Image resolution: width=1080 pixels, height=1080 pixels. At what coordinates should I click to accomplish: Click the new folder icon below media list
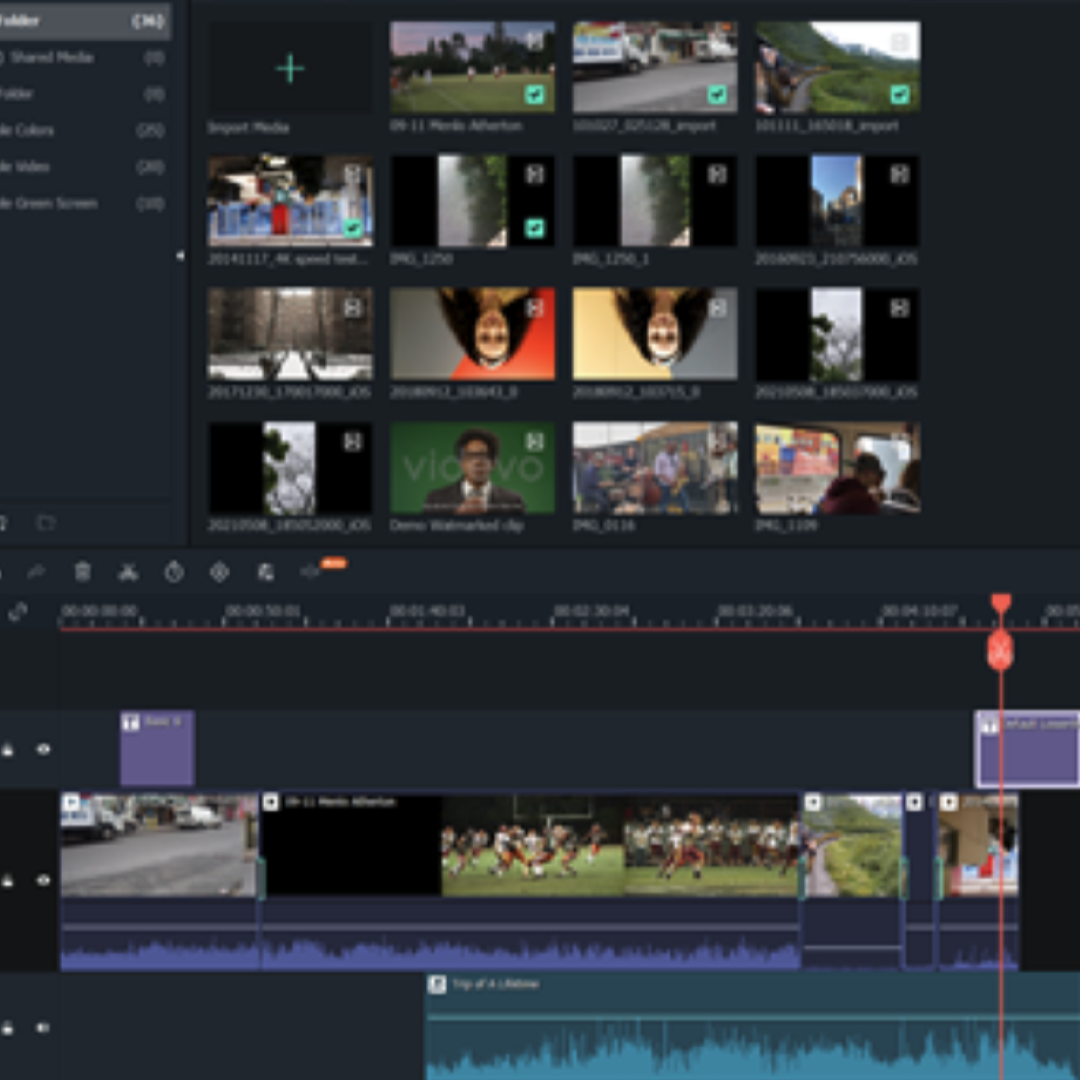46,523
